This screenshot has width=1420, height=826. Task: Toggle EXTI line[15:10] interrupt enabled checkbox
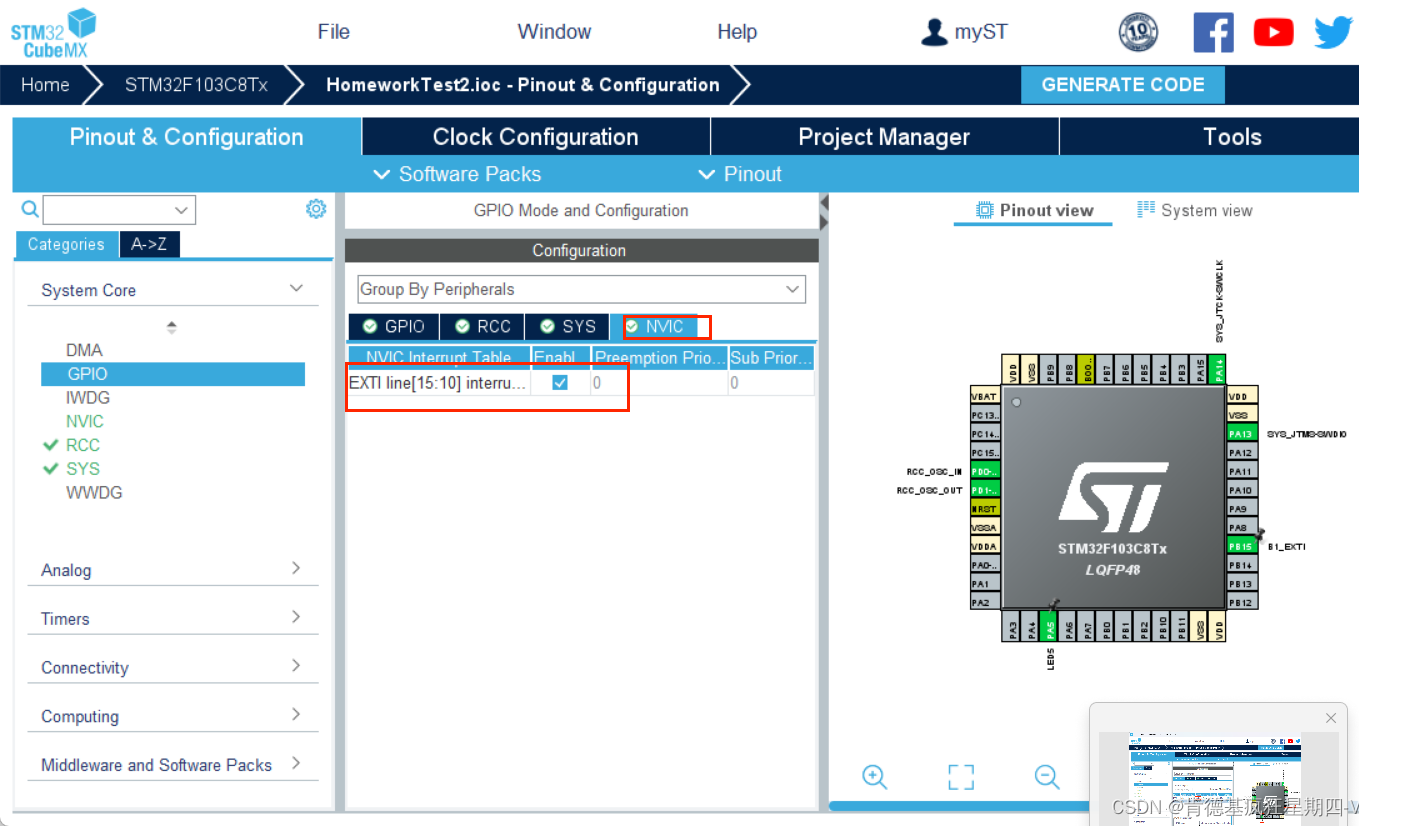pyautogui.click(x=560, y=382)
